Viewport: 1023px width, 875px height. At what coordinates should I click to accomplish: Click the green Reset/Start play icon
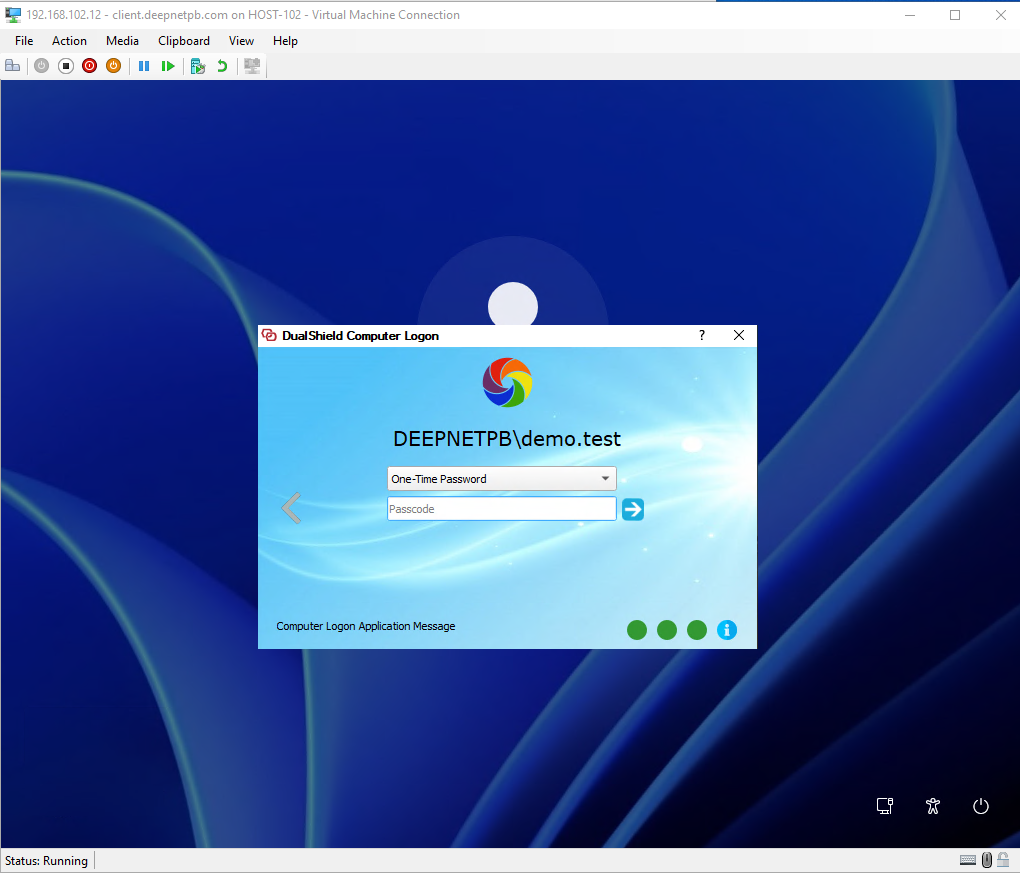click(x=168, y=66)
